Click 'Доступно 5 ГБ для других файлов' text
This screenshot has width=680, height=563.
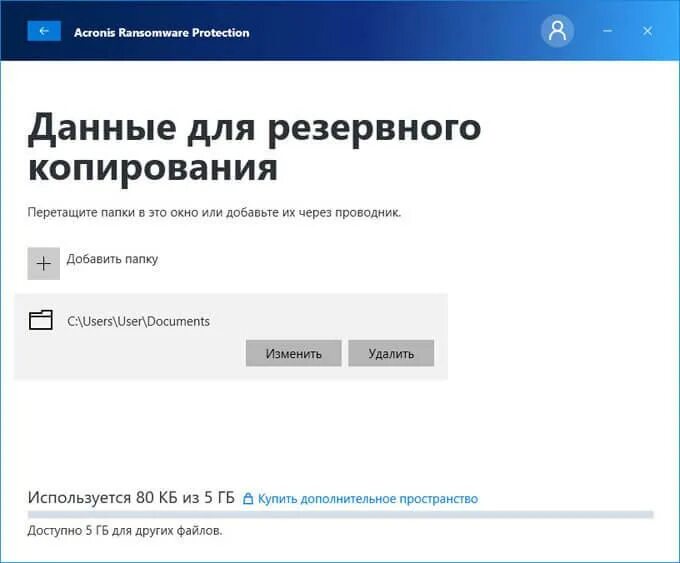[x=125, y=530]
